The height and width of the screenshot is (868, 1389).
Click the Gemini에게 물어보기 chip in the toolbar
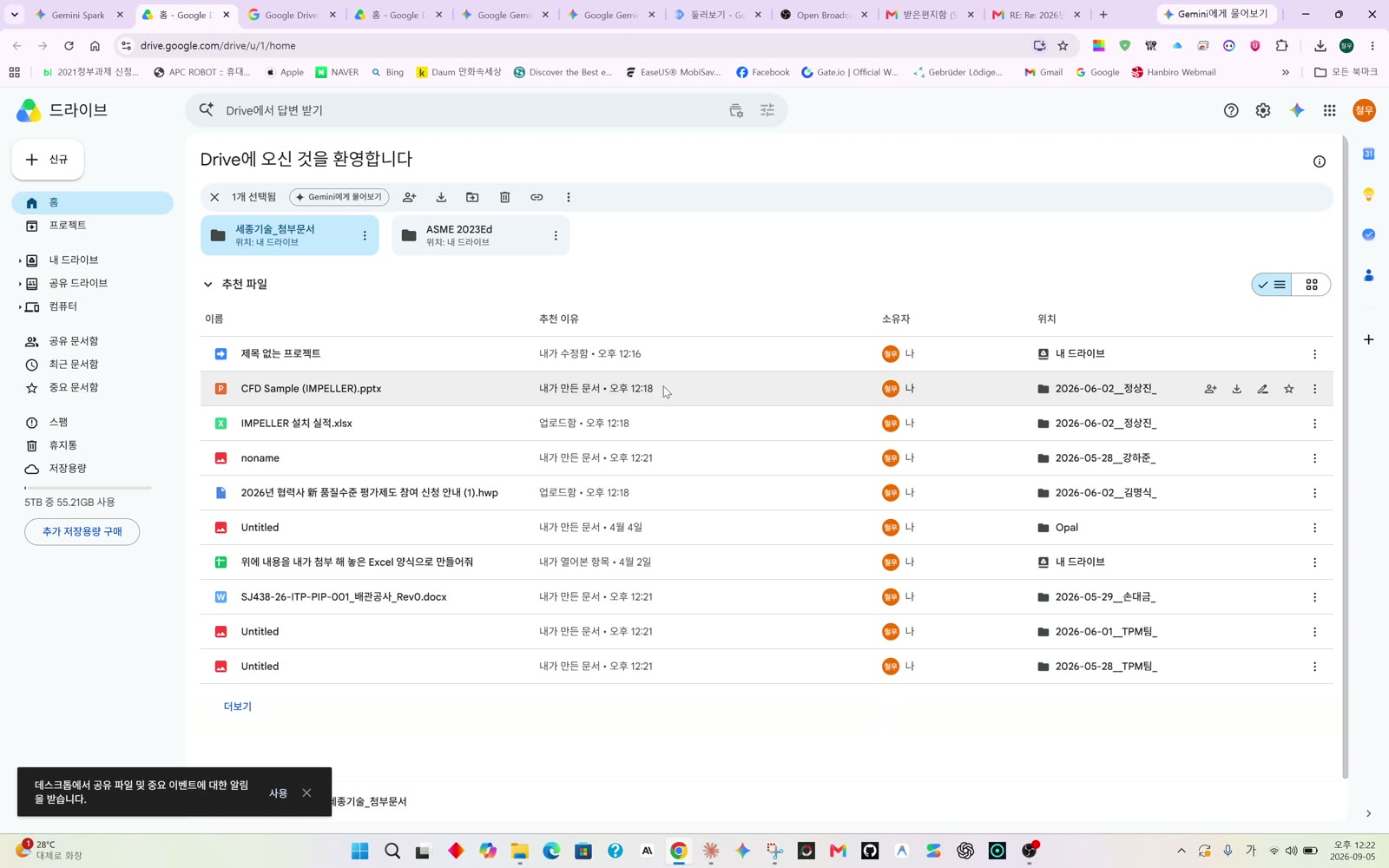339,197
